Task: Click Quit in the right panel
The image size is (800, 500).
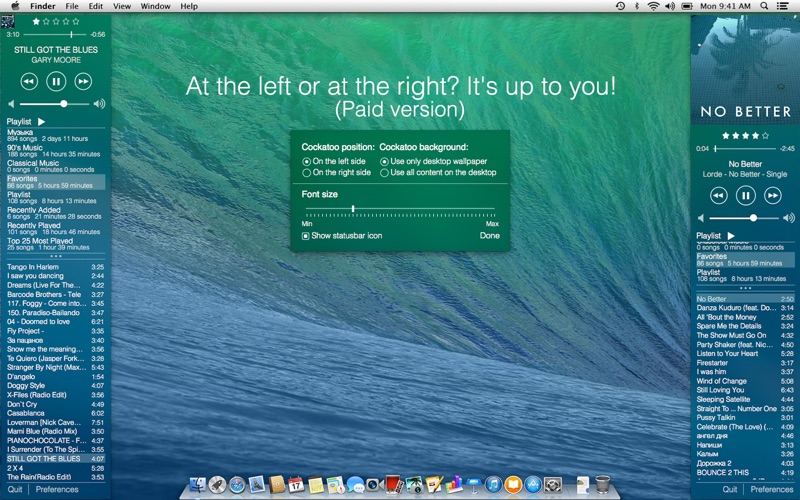Action: (x=730, y=489)
